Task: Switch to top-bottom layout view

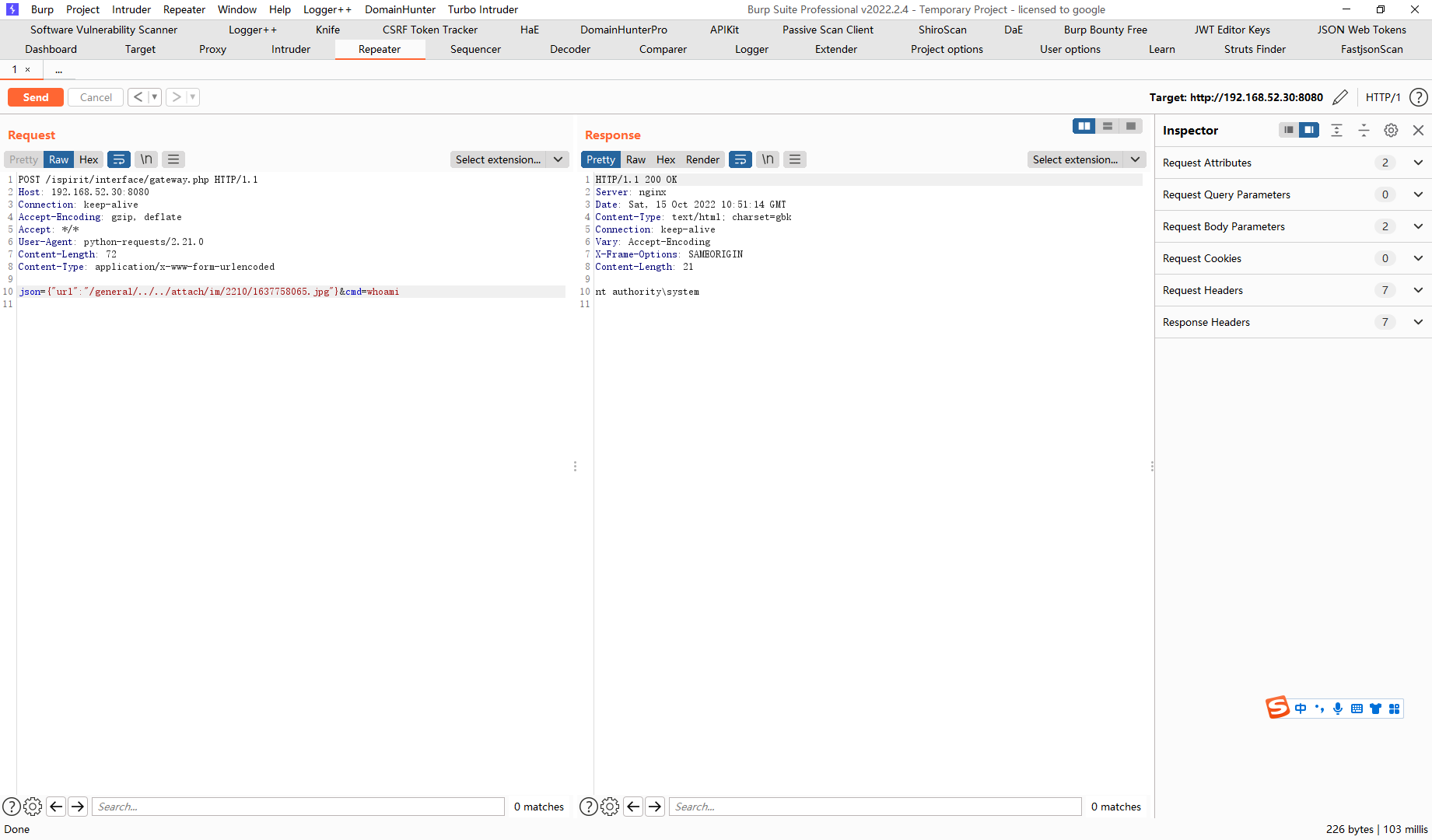Action: (x=1108, y=126)
